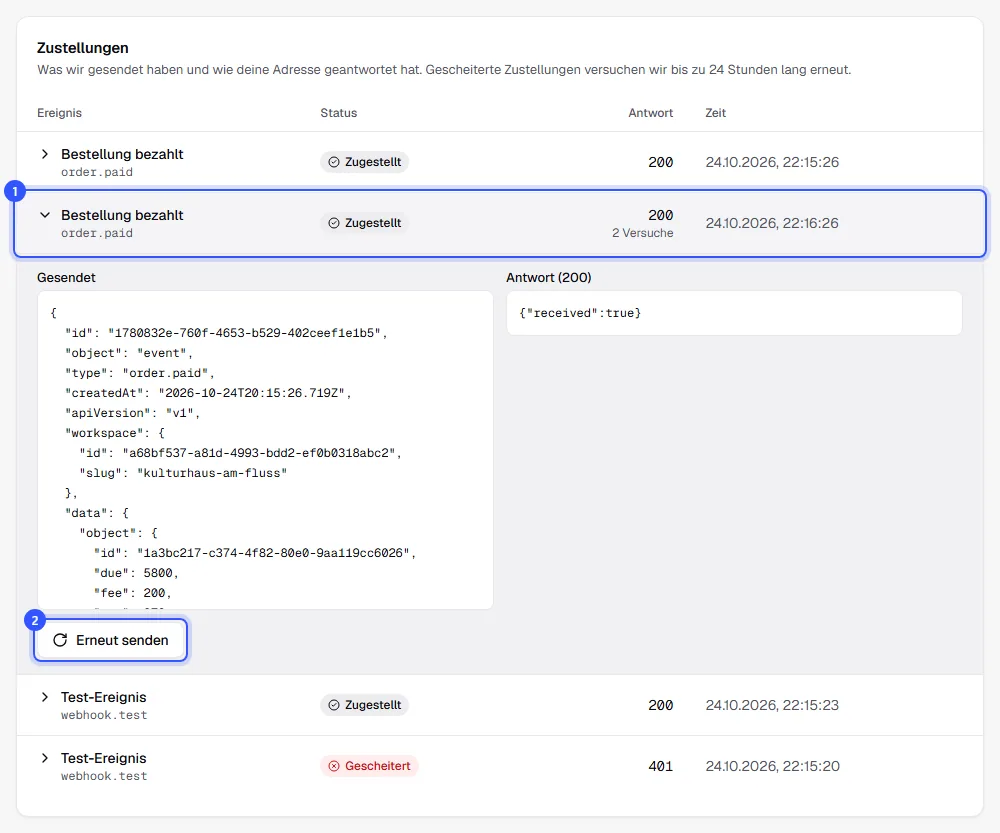Expand the Test-Ereignis row from 22:15:23
Image resolution: width=1000 pixels, height=833 pixels.
click(45, 697)
